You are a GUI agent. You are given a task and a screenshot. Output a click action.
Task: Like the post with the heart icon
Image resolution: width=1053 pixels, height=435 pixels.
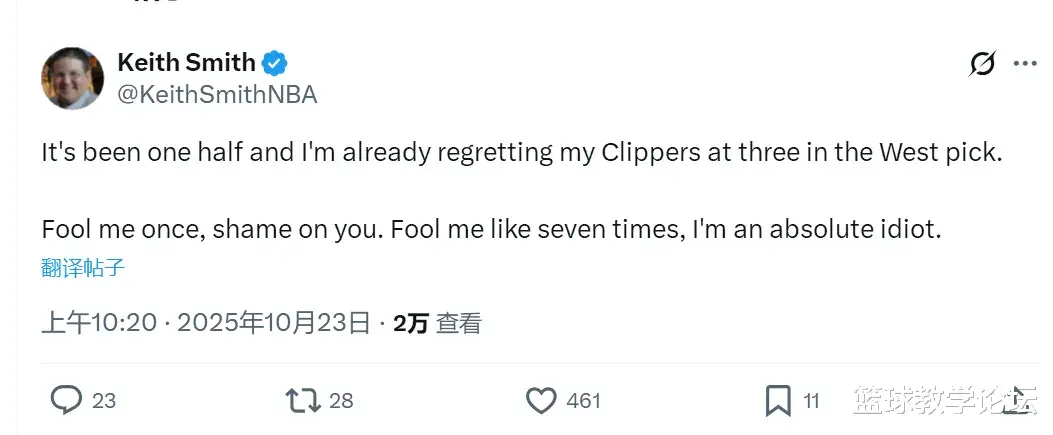pyautogui.click(x=541, y=401)
